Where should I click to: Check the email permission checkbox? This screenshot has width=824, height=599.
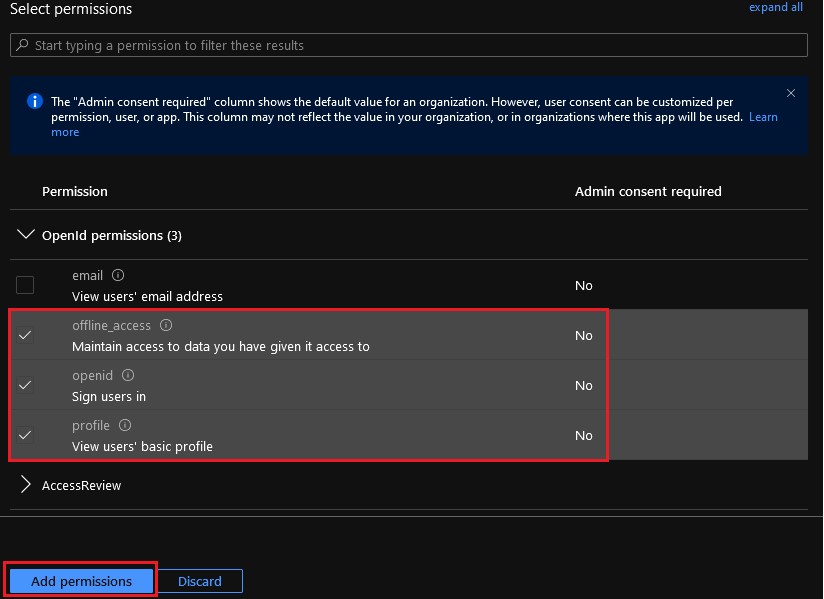click(x=24, y=285)
